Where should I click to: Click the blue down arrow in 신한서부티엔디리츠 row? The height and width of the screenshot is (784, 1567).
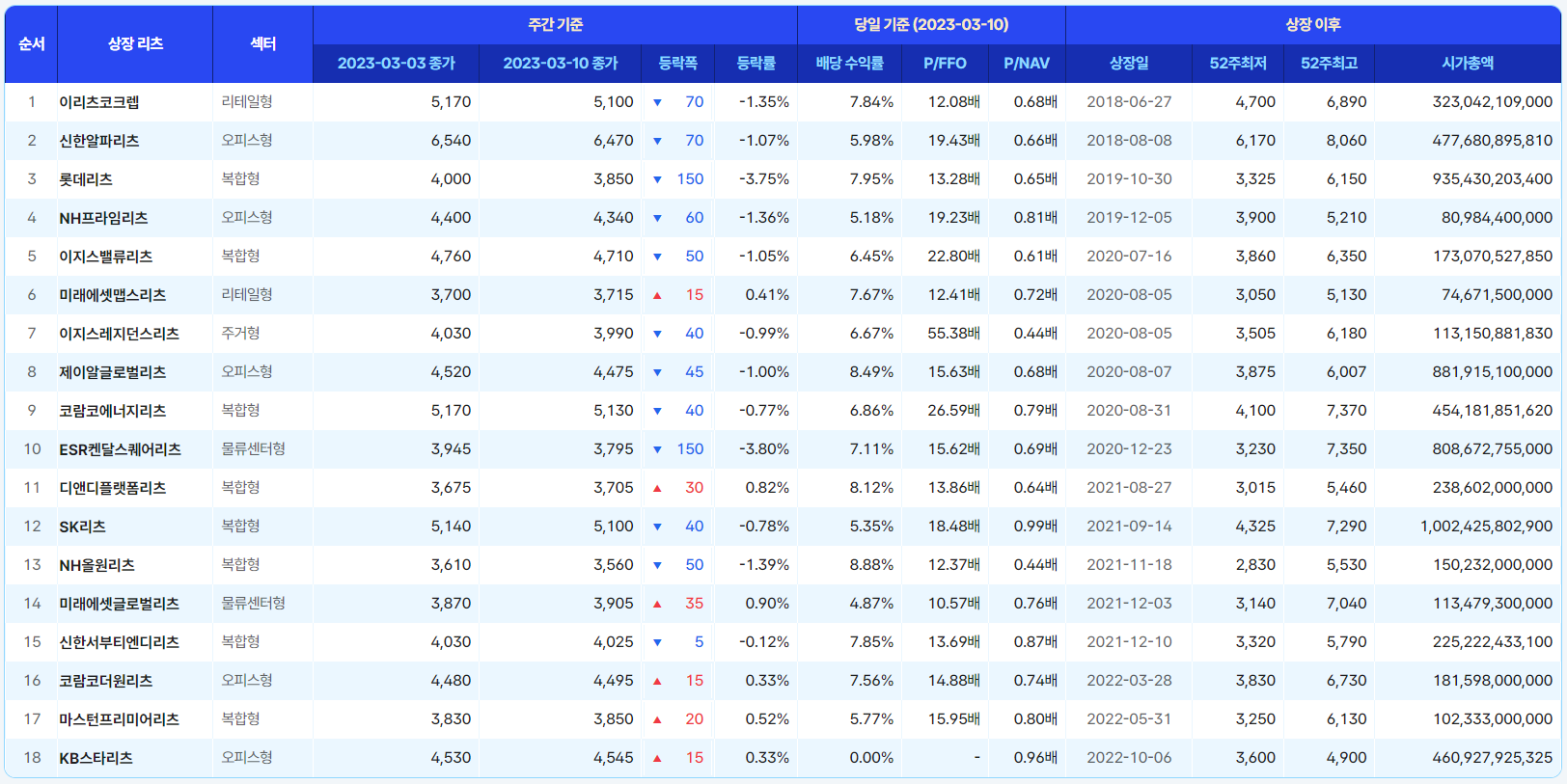pyautogui.click(x=657, y=642)
